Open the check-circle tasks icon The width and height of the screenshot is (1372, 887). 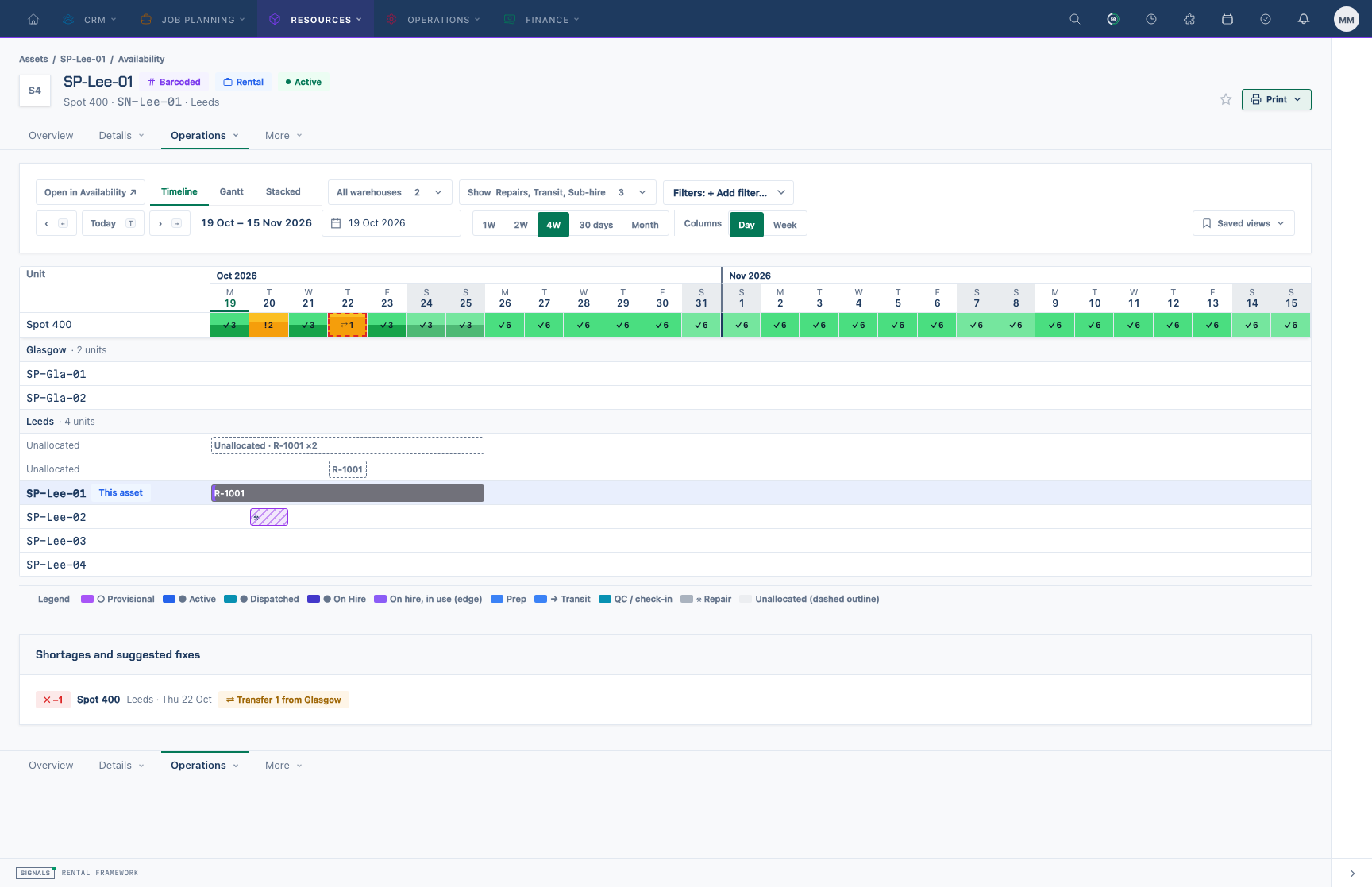coord(1266,19)
